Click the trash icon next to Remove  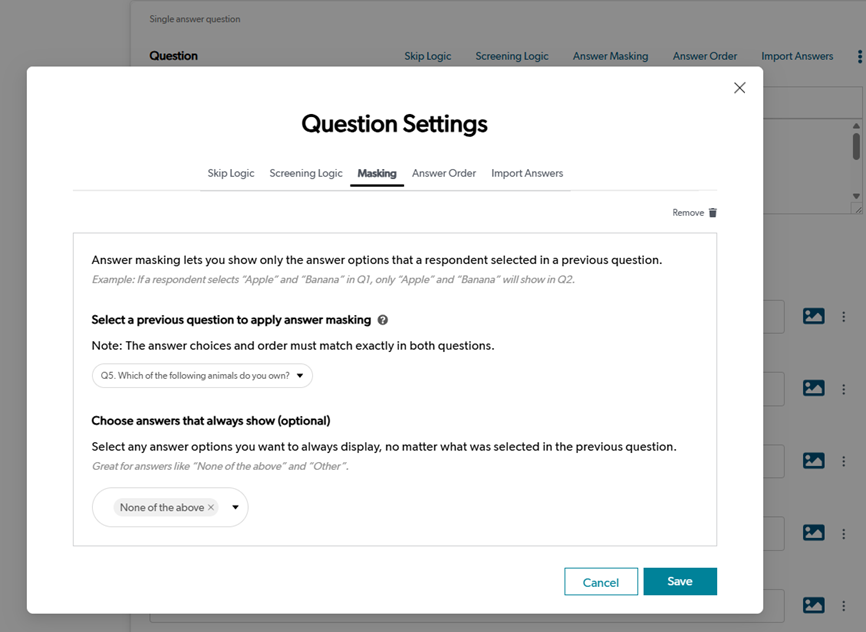(713, 213)
